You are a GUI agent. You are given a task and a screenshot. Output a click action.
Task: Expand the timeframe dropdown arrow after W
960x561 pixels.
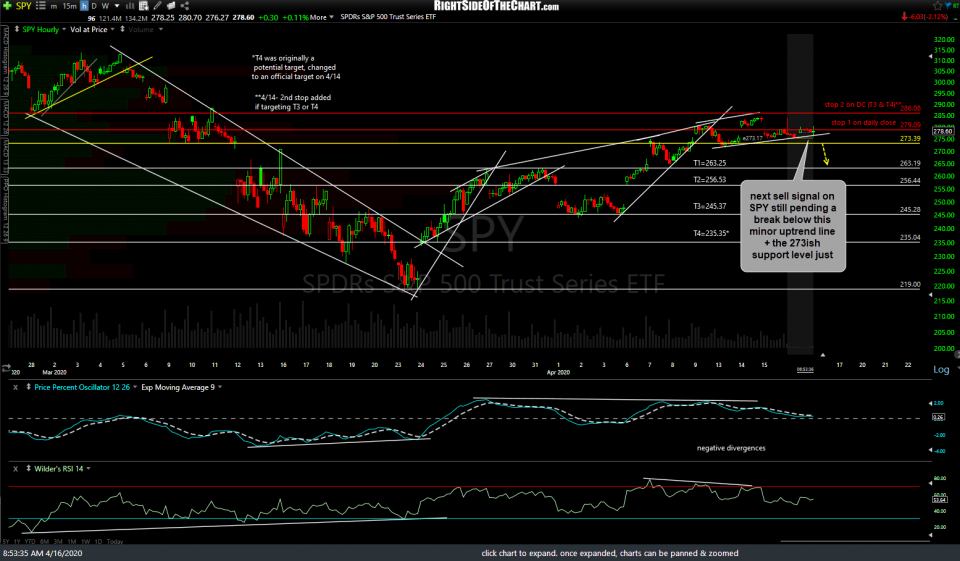117,6
